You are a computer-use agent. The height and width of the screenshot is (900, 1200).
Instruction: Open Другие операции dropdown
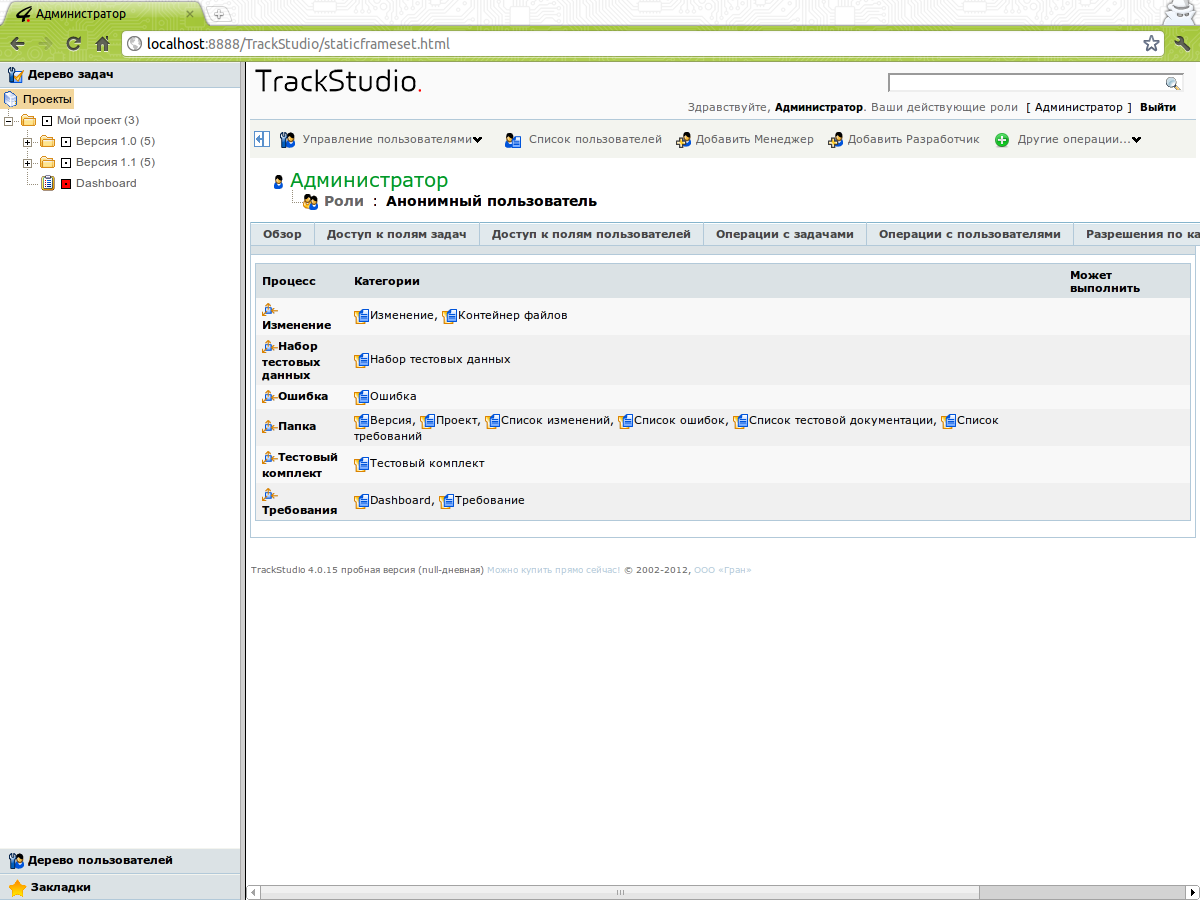tap(1079, 140)
